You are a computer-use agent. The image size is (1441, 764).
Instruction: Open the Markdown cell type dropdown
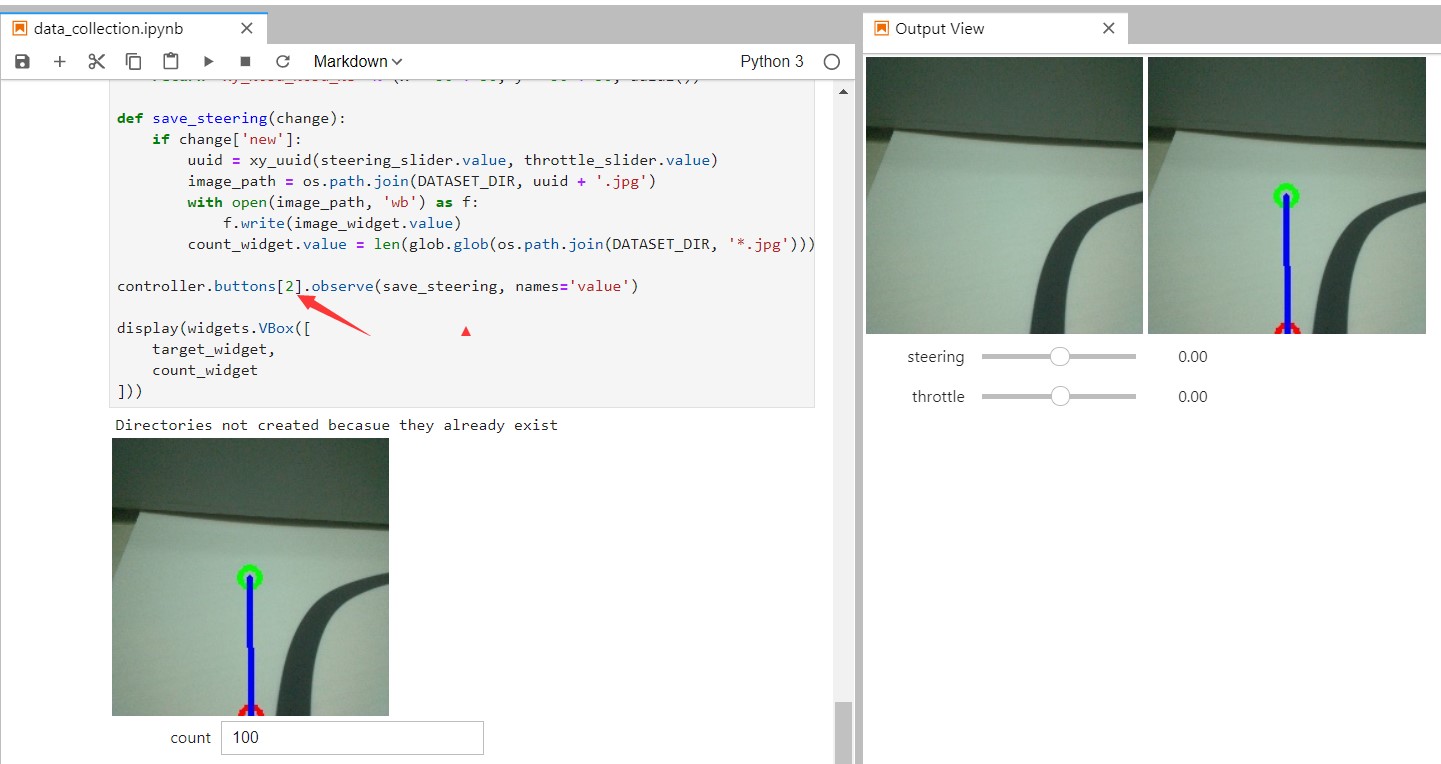358,62
